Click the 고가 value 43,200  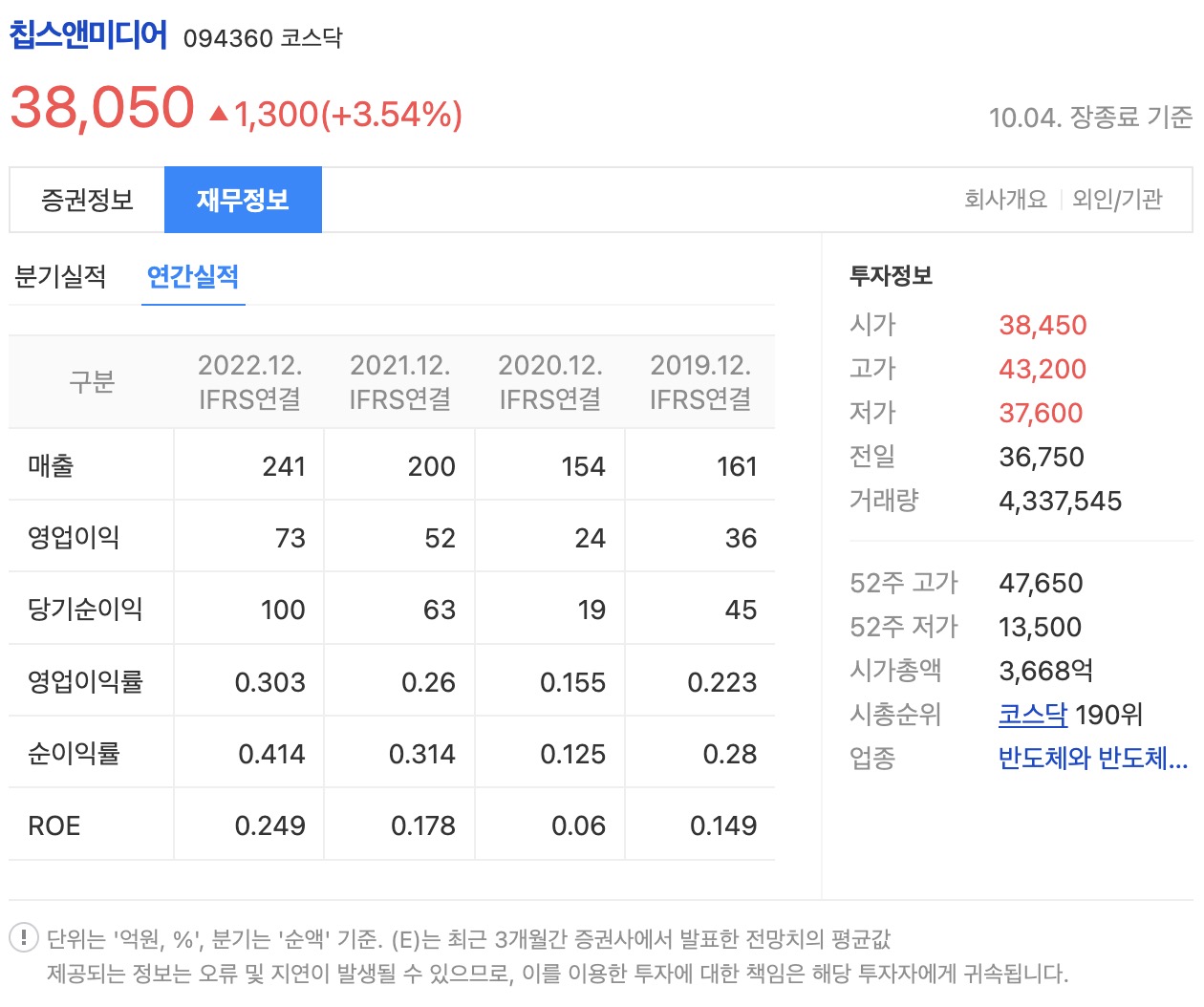pos(1043,369)
